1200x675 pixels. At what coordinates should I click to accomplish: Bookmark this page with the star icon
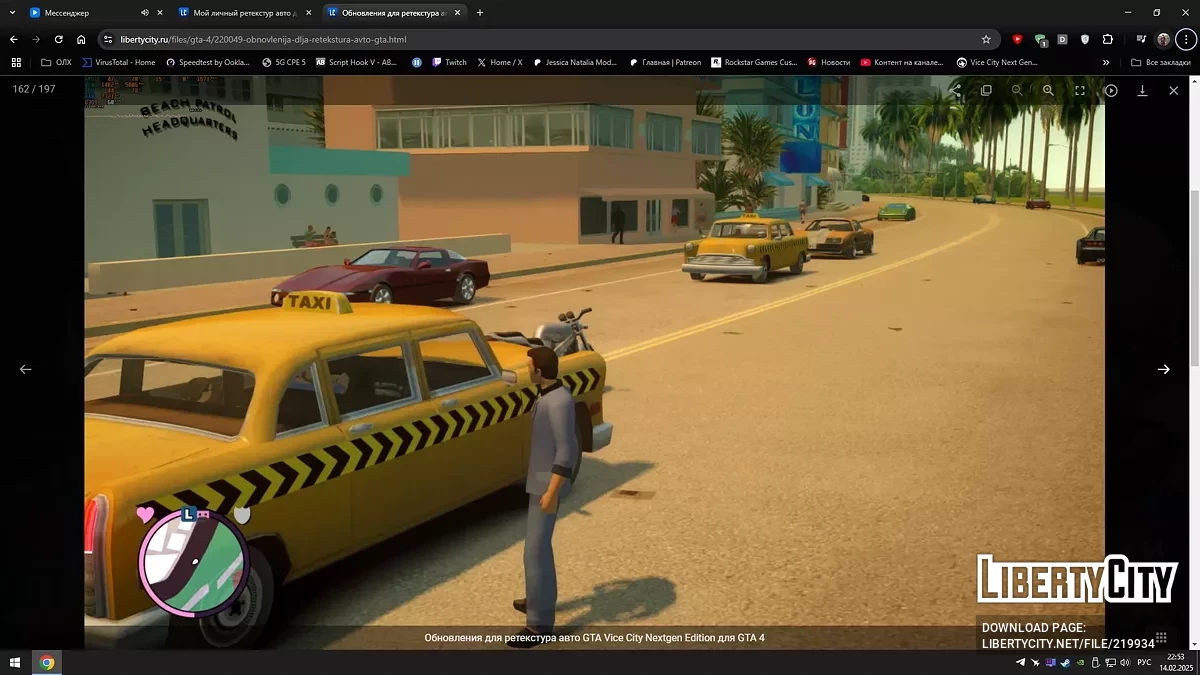tap(986, 39)
